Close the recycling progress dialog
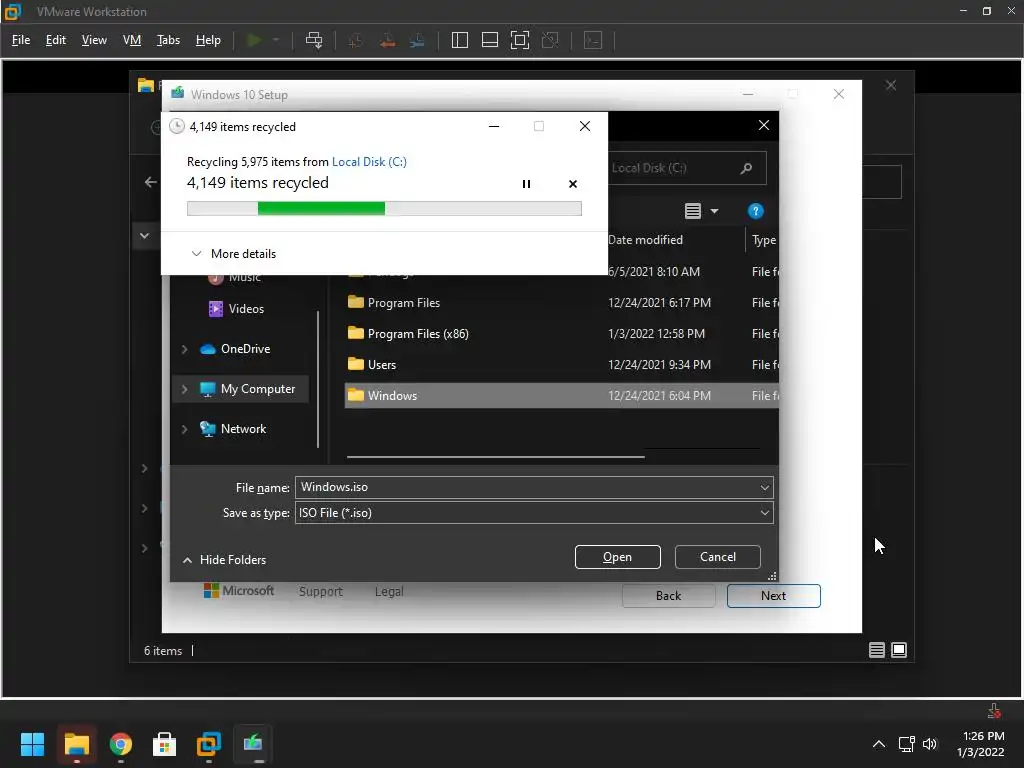 (585, 126)
